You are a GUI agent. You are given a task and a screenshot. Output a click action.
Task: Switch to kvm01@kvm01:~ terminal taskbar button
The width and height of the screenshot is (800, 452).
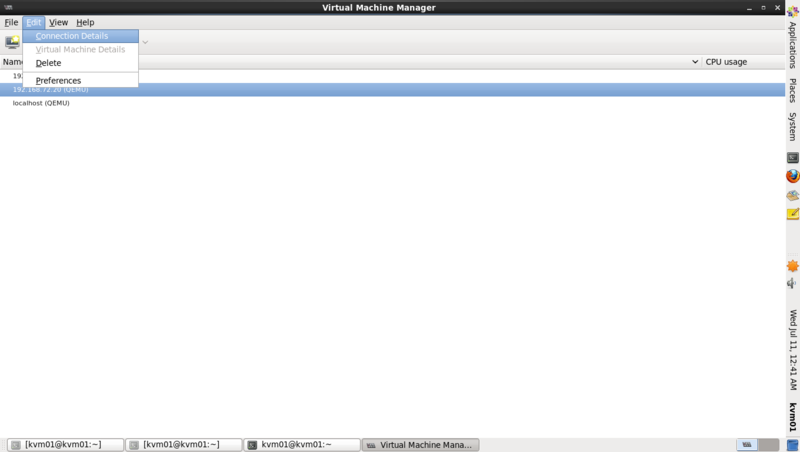pyautogui.click(x=302, y=445)
